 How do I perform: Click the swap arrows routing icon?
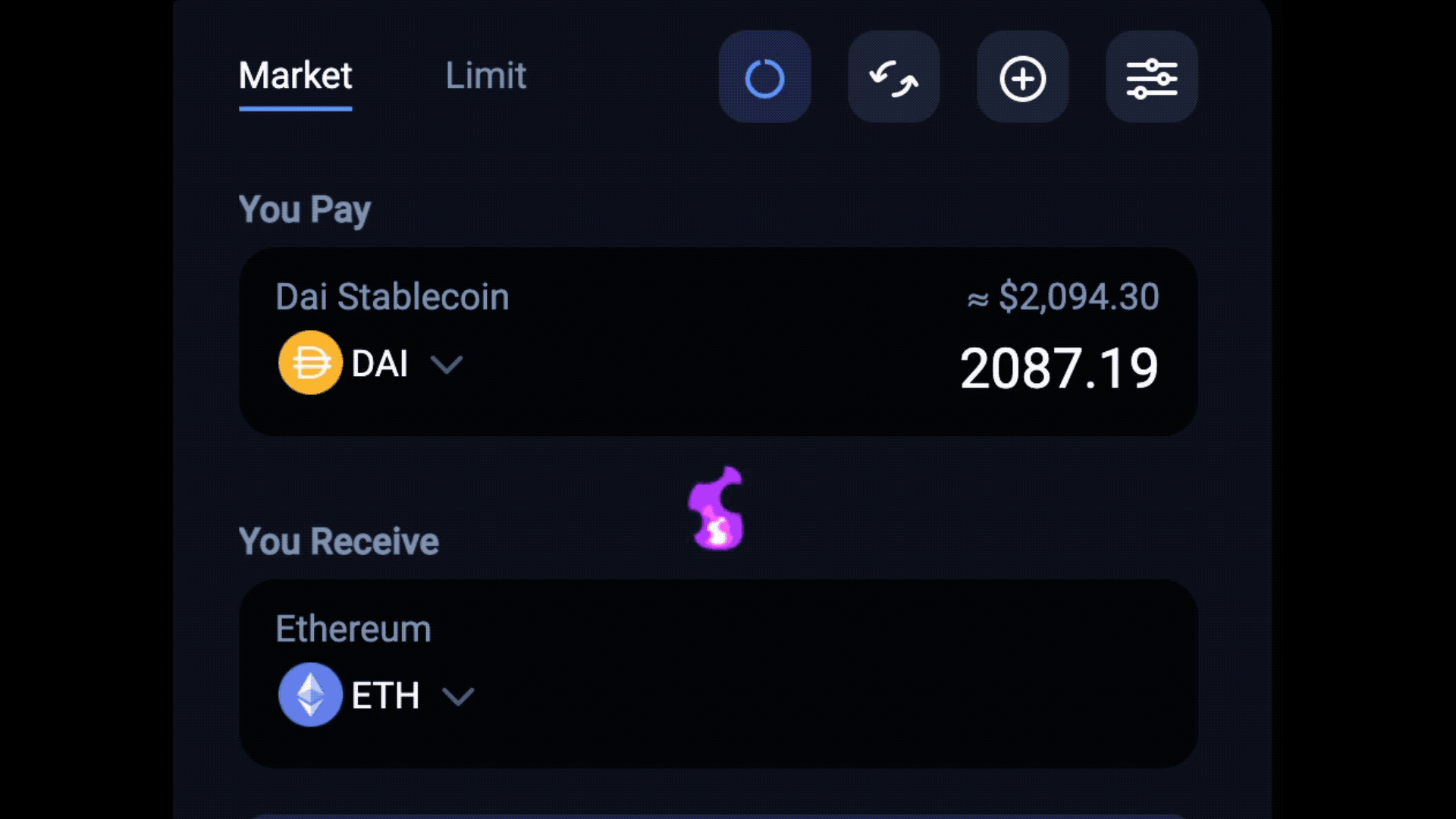[893, 77]
